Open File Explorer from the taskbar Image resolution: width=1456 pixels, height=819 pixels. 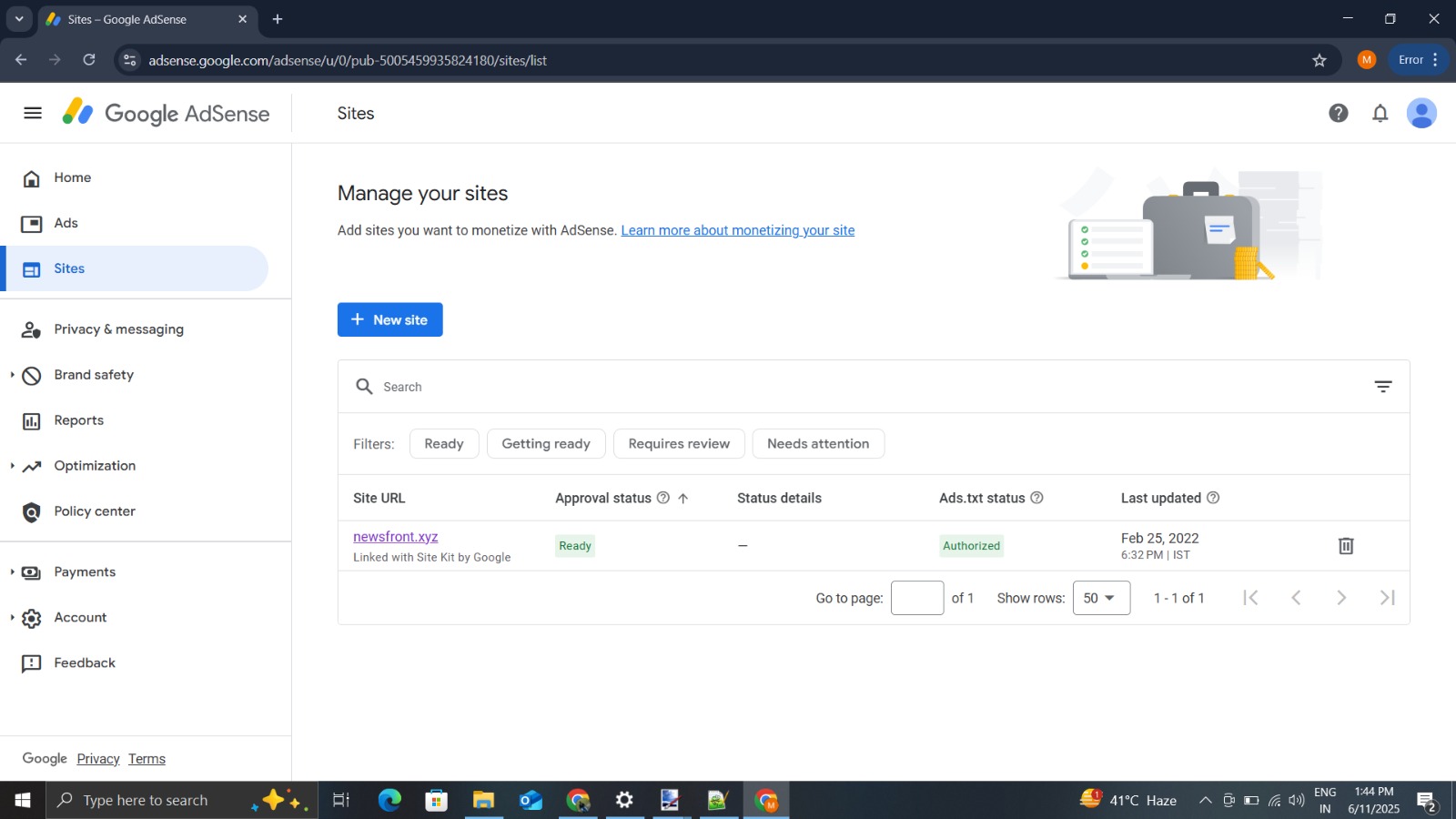[483, 800]
